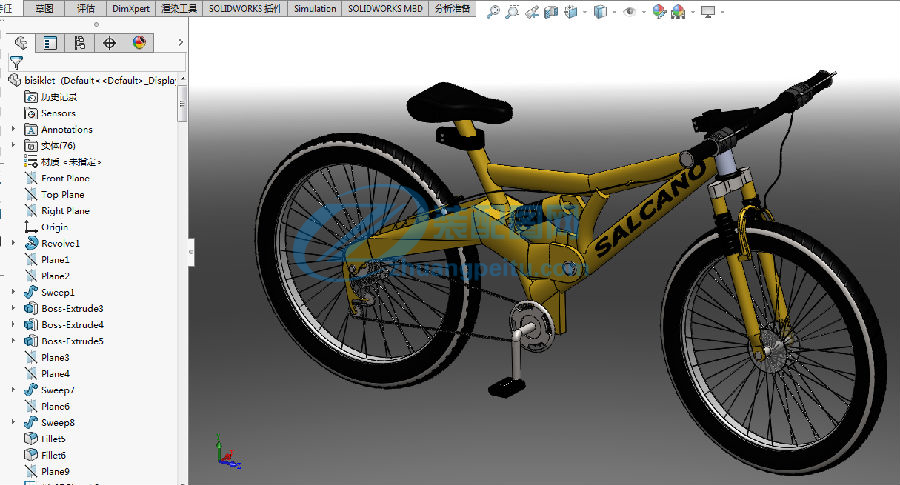Click the feature tree filter funnel icon
The height and width of the screenshot is (485, 900).
coord(16,63)
